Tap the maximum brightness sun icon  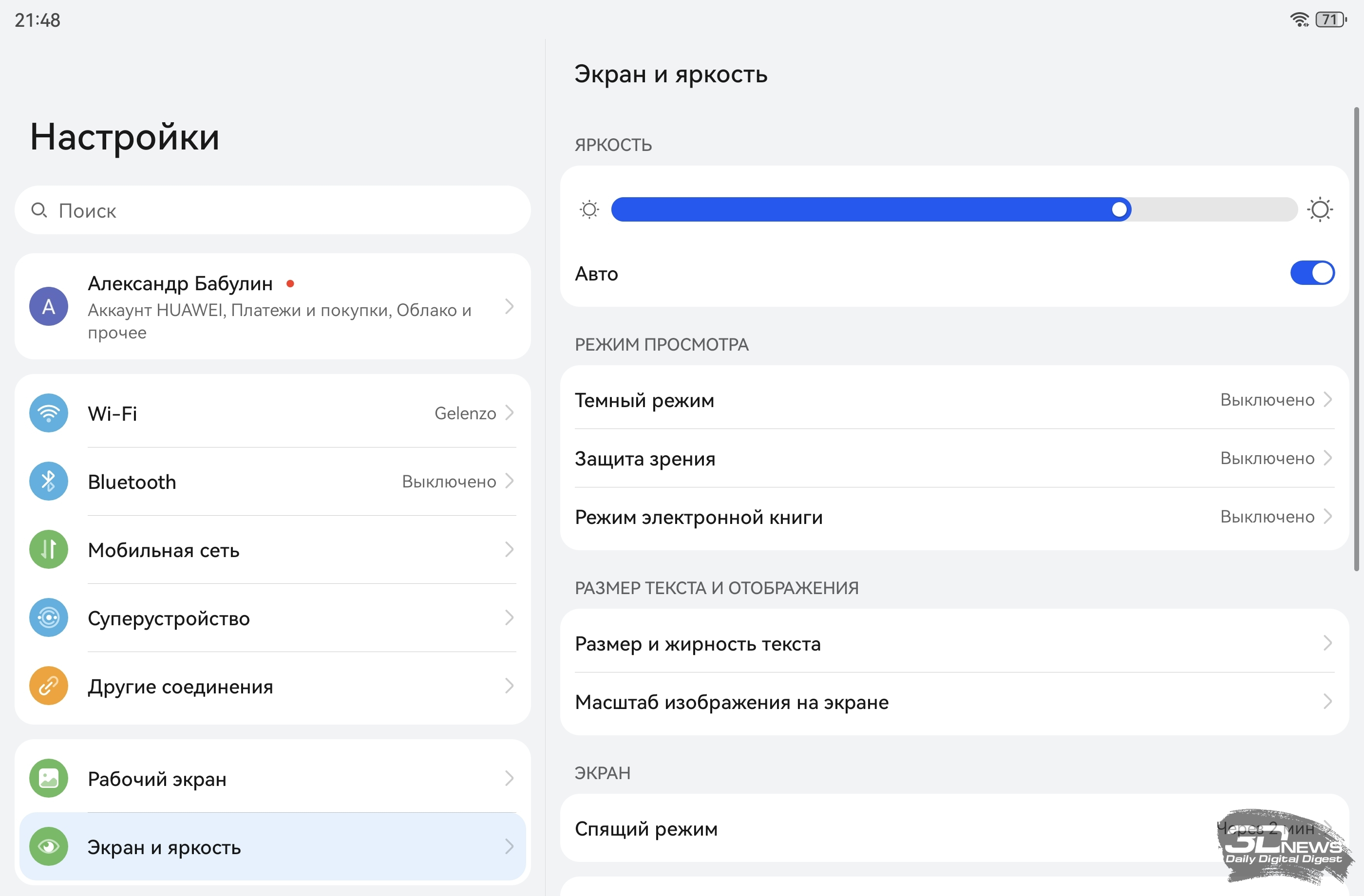(1320, 210)
